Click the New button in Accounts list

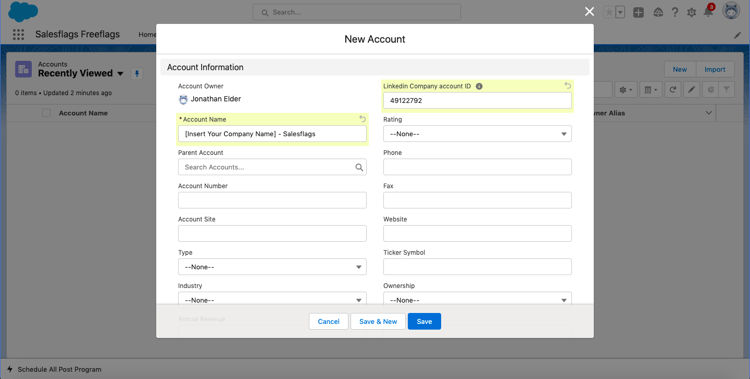tap(680, 69)
